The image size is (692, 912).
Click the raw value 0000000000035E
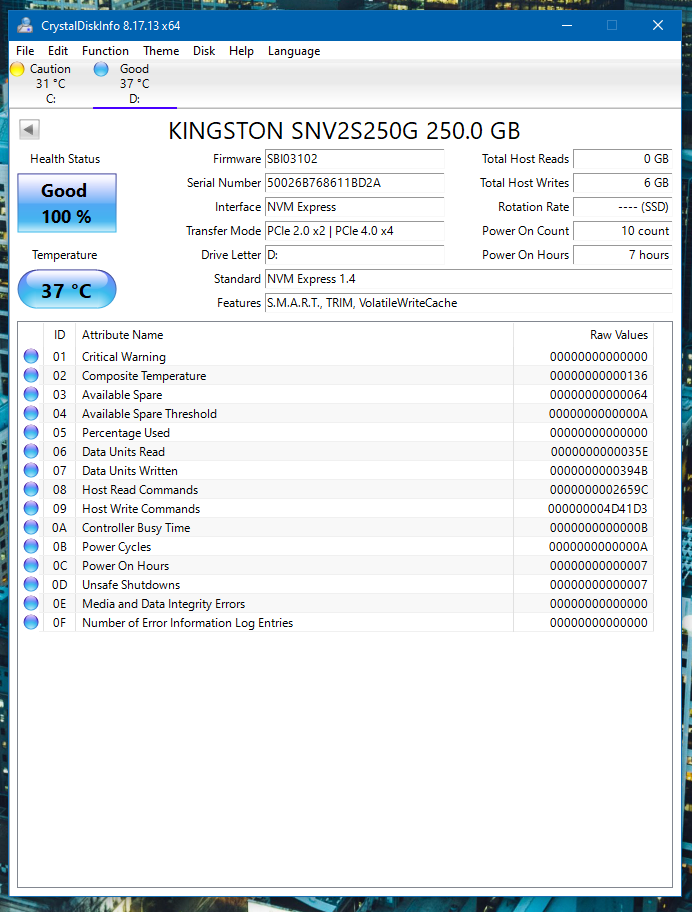599,452
